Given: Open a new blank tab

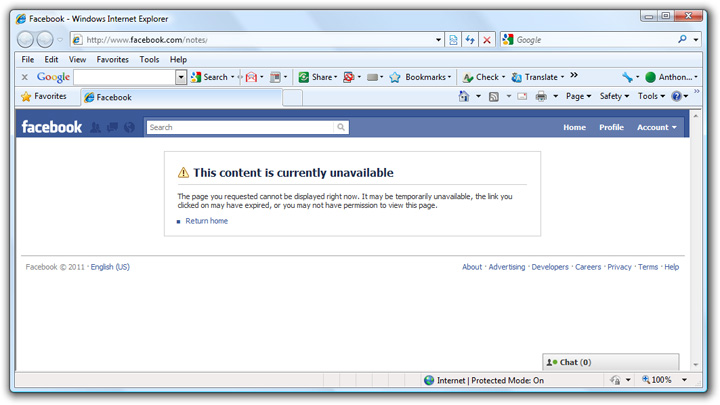Looking at the screenshot, I should [x=292, y=98].
